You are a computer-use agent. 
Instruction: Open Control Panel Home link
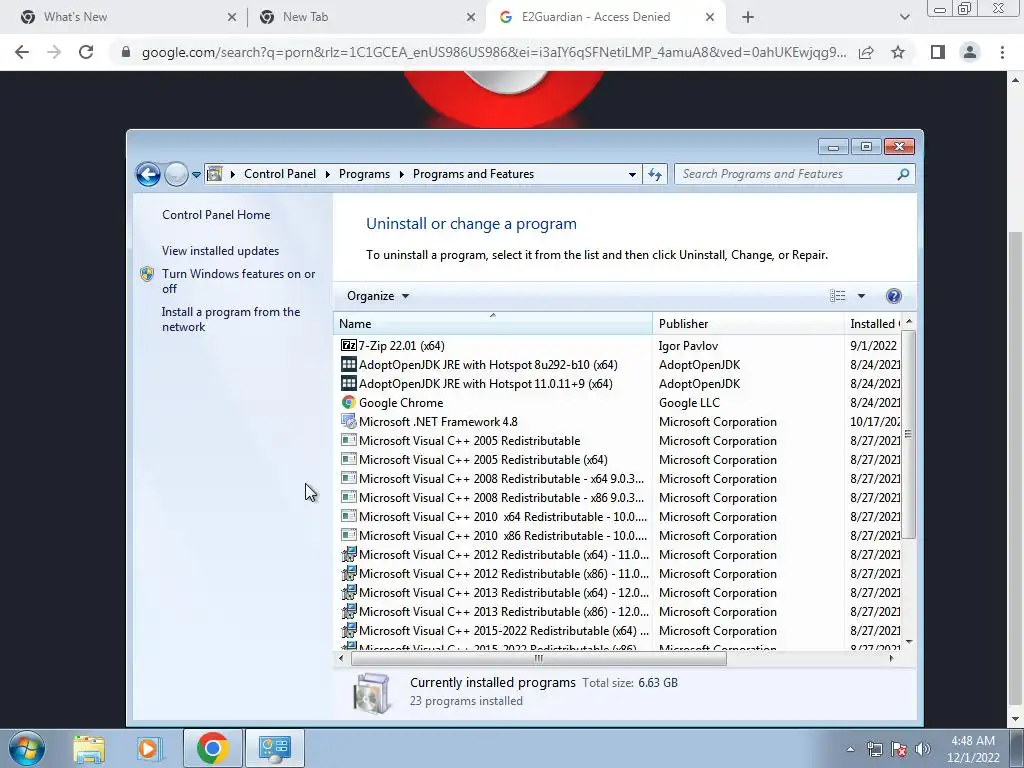pyautogui.click(x=216, y=215)
